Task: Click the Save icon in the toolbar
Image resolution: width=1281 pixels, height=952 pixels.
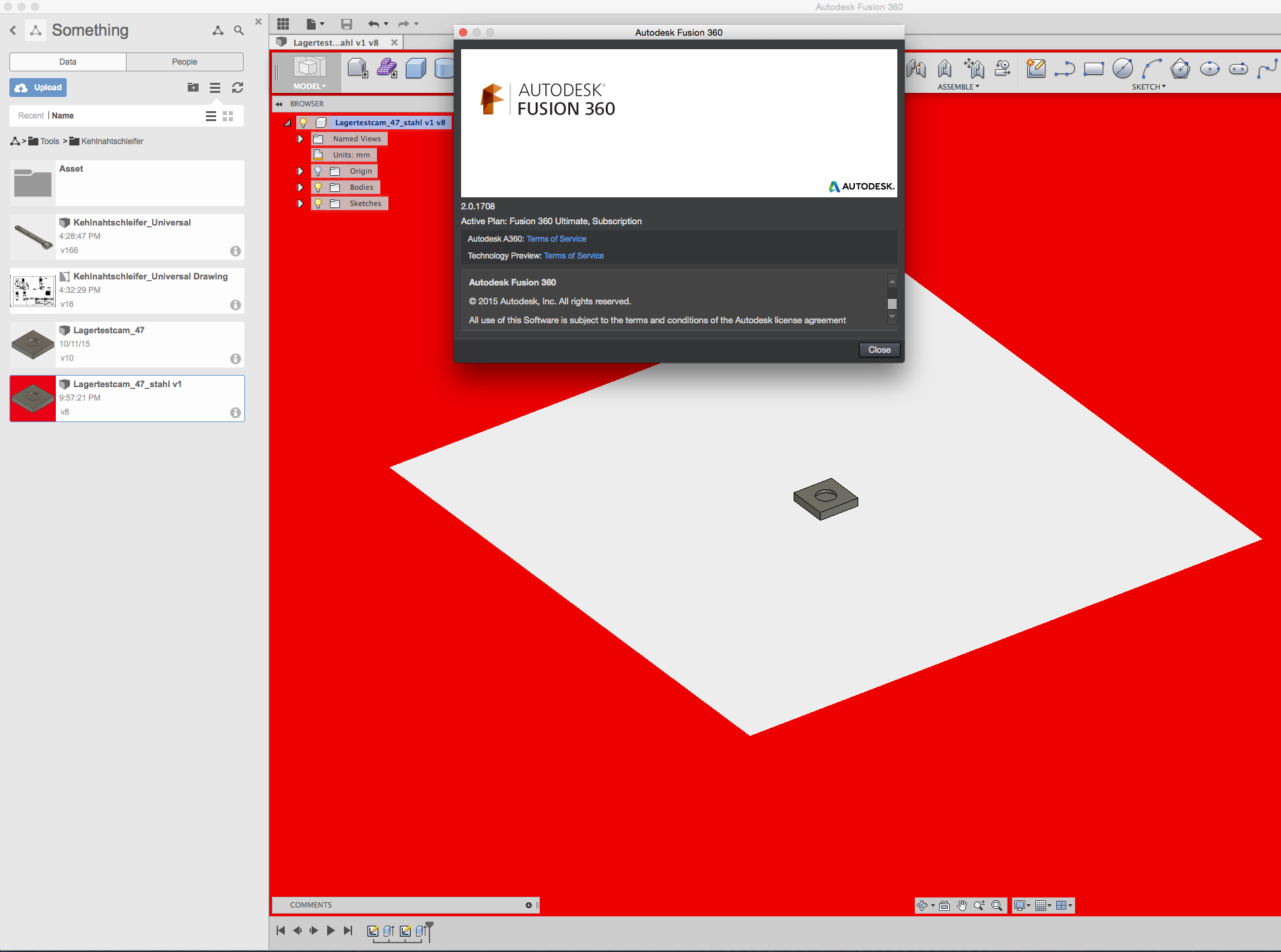Action: pyautogui.click(x=347, y=24)
